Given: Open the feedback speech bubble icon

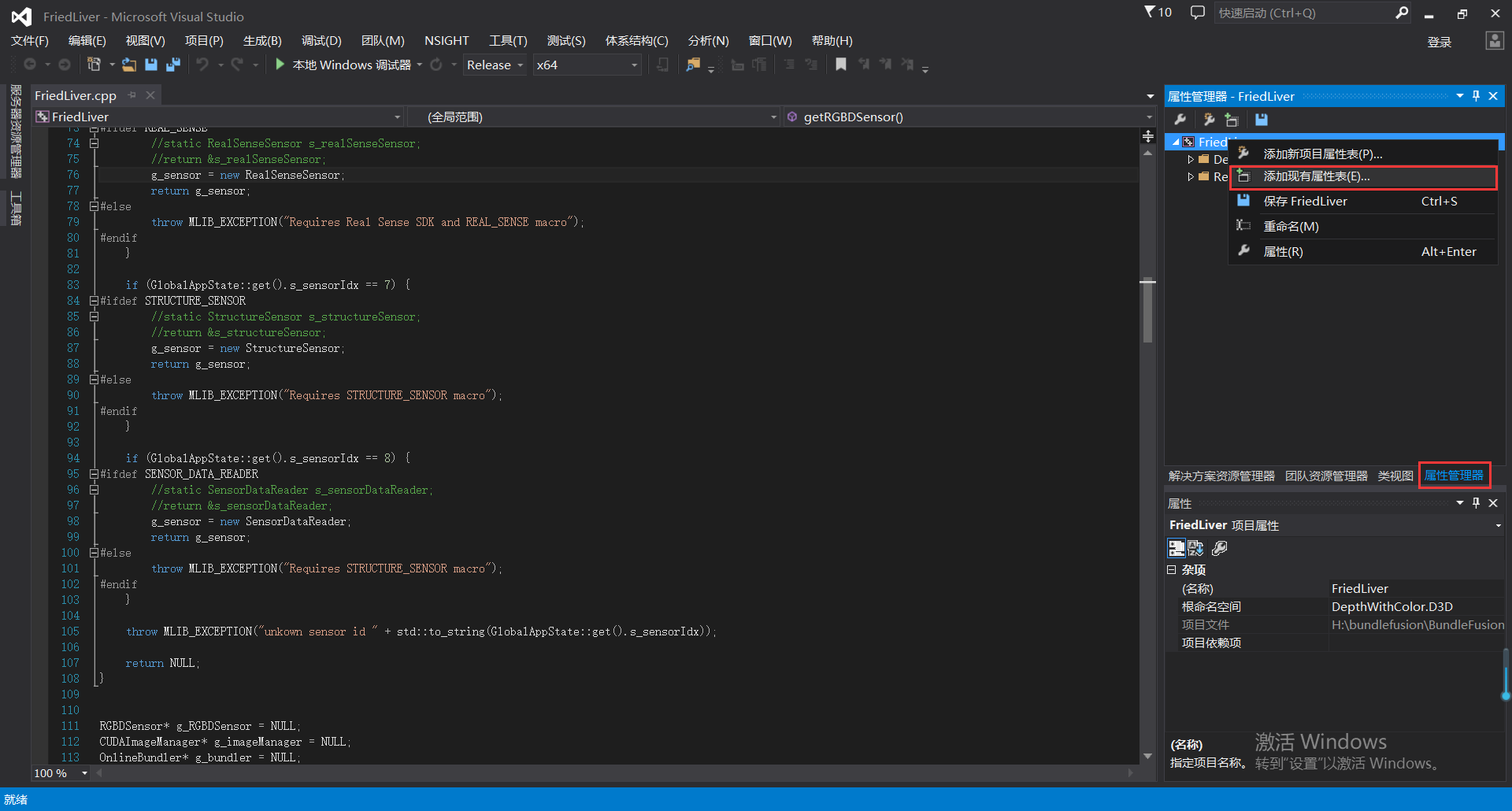Looking at the screenshot, I should click(1198, 13).
